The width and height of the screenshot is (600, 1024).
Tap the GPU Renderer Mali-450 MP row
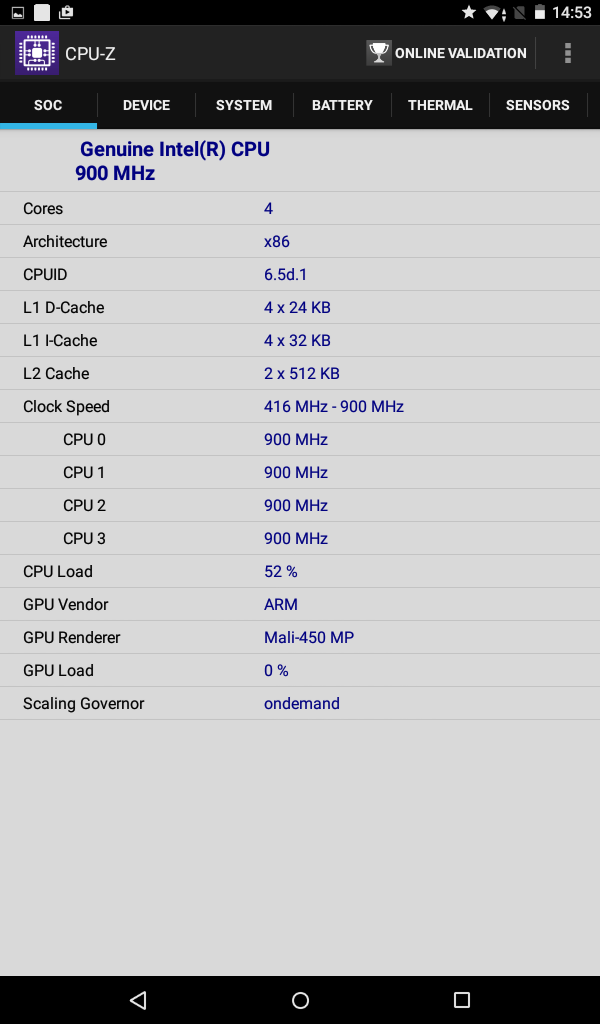[x=300, y=637]
